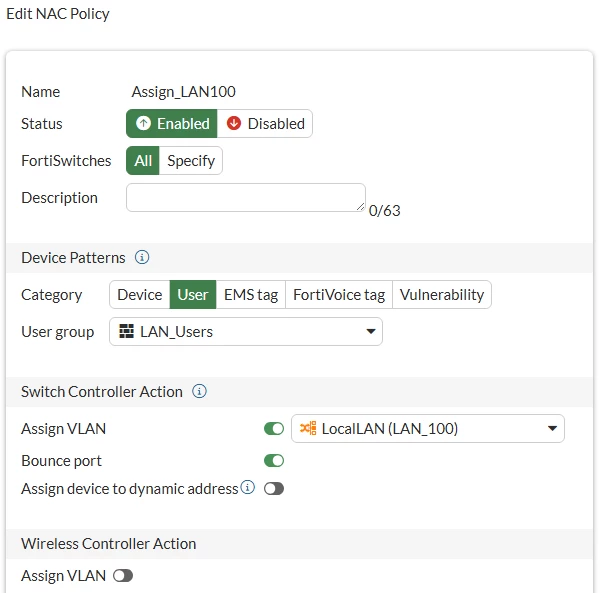Click the LAN_Users group icon
The width and height of the screenshot is (602, 593).
tap(126, 331)
